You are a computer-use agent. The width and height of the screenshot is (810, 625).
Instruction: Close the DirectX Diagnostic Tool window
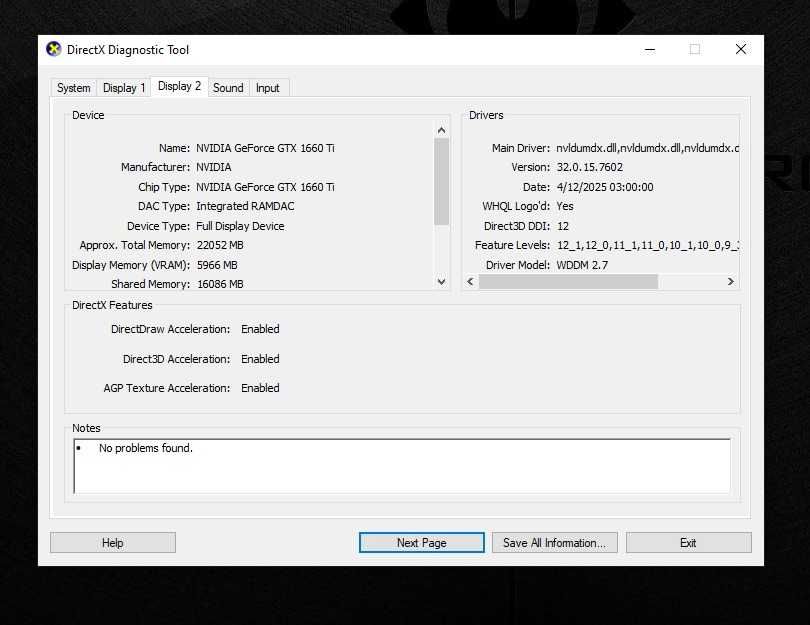[x=740, y=50]
